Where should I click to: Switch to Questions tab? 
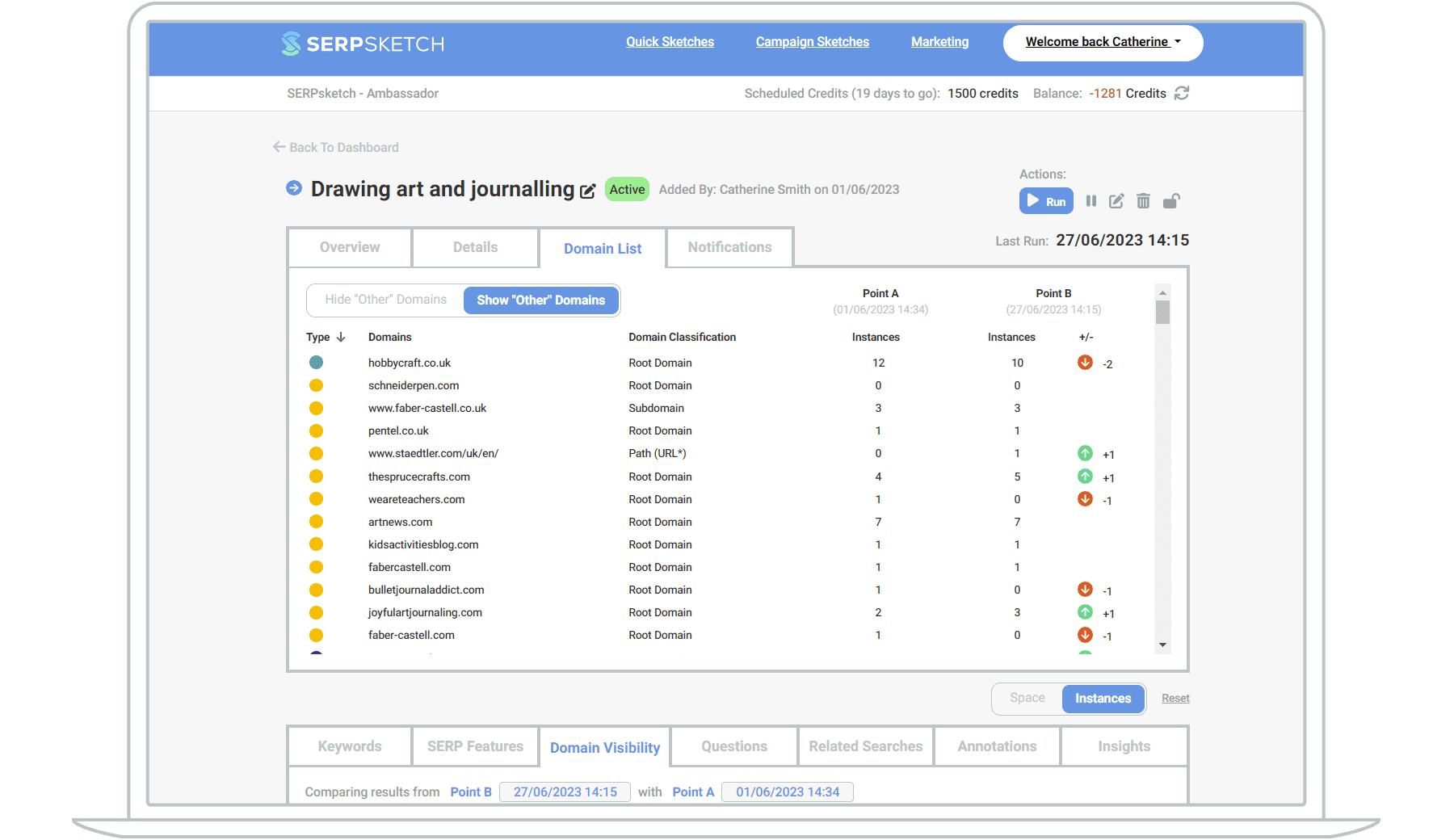click(x=734, y=746)
